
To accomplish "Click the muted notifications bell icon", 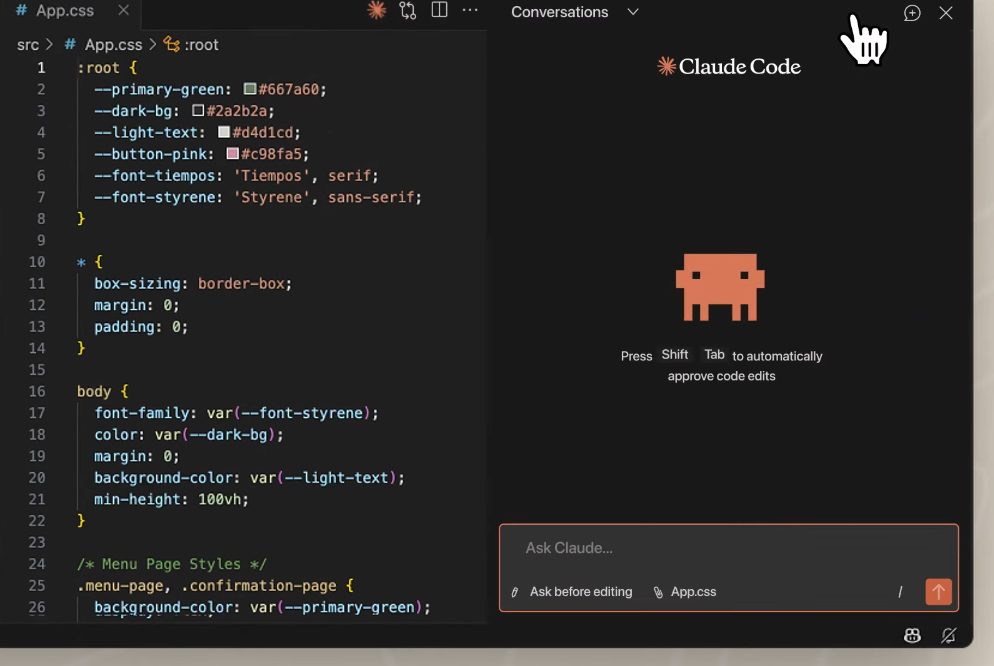I will 948,636.
